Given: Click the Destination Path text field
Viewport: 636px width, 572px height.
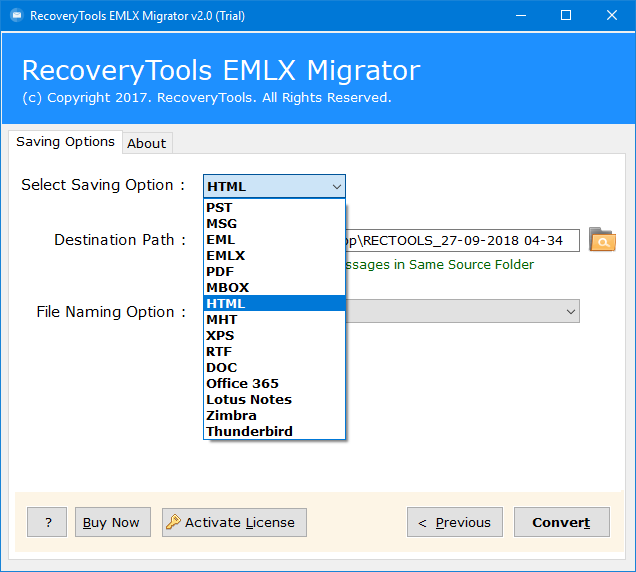Looking at the screenshot, I should (462, 241).
